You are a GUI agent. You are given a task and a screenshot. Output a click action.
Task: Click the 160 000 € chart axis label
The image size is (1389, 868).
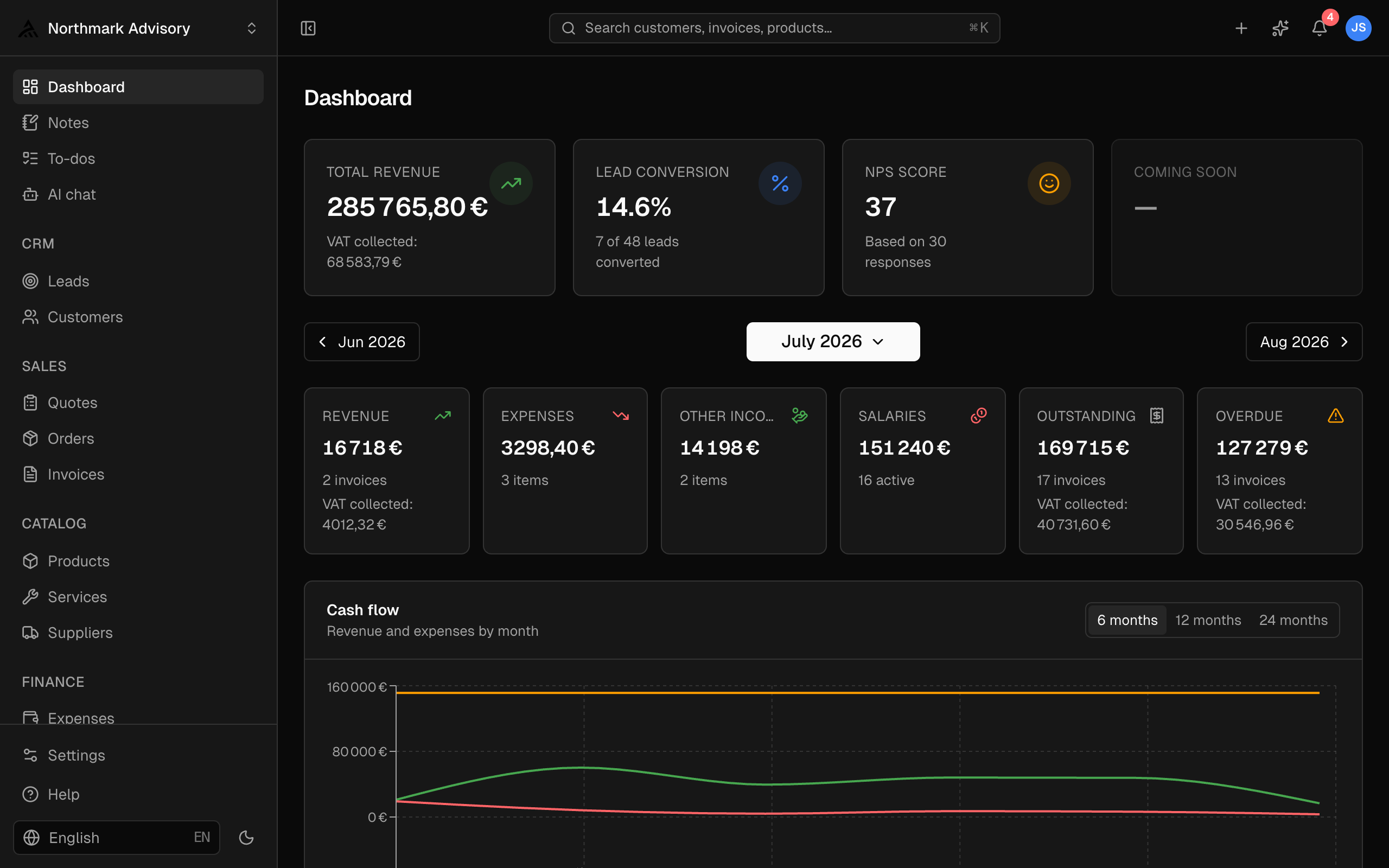(356, 687)
